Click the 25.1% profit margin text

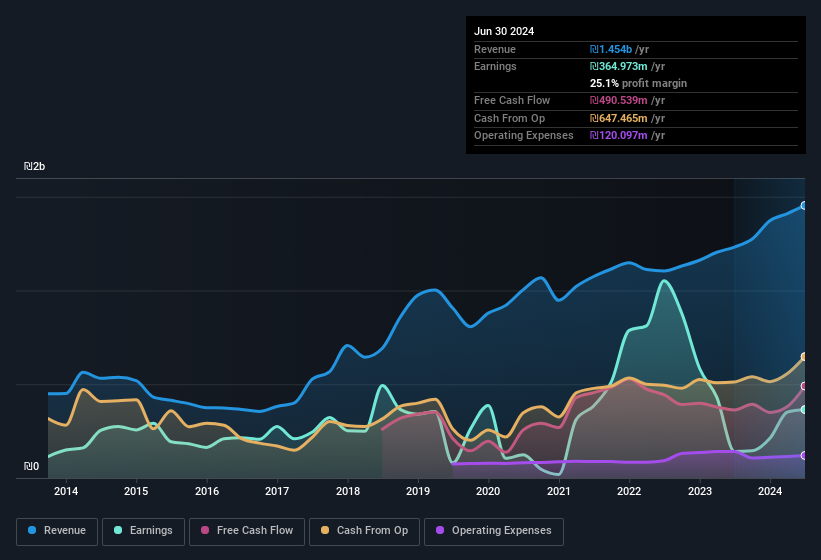638,83
